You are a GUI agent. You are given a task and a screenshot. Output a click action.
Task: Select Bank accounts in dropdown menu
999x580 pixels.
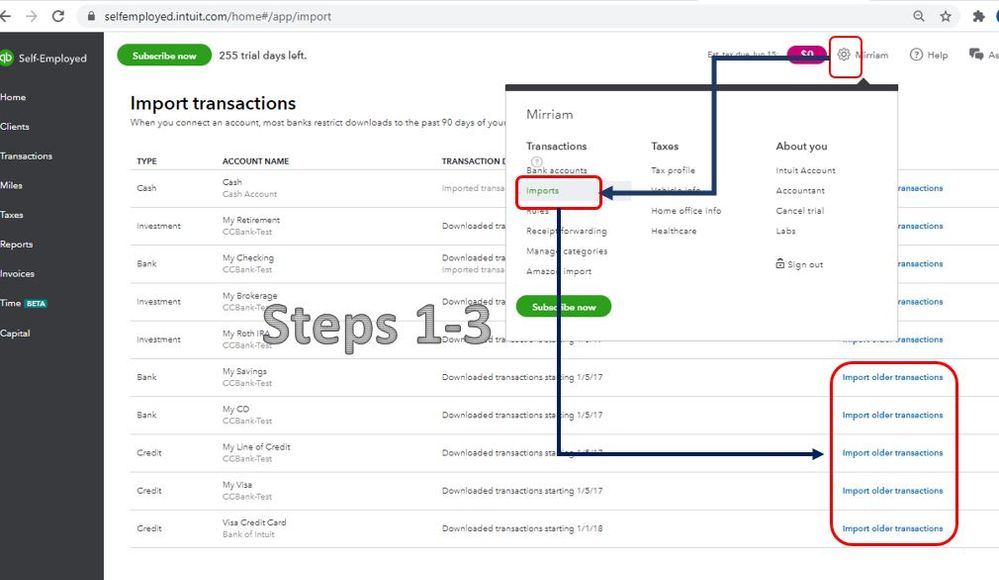(x=556, y=170)
